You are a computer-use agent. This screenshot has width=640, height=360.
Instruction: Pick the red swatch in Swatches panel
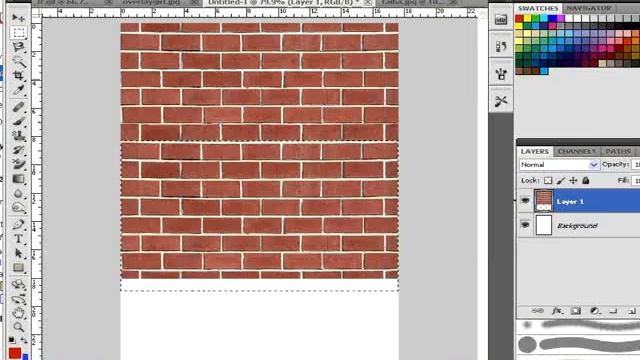519,18
